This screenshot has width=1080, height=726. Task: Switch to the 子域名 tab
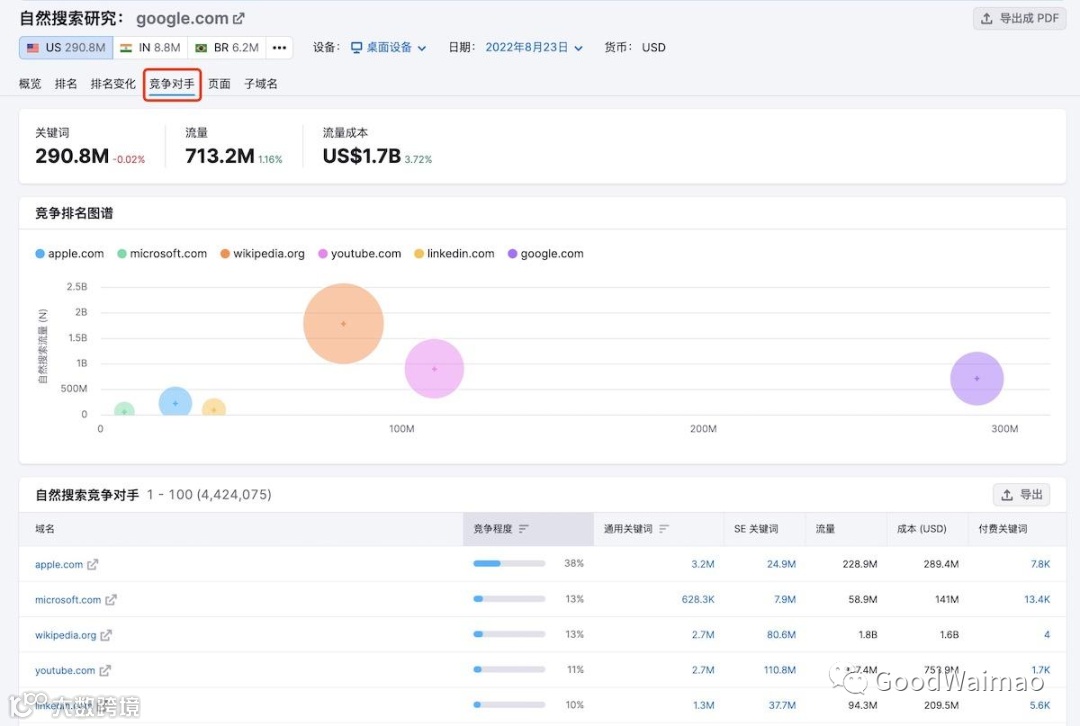[261, 83]
